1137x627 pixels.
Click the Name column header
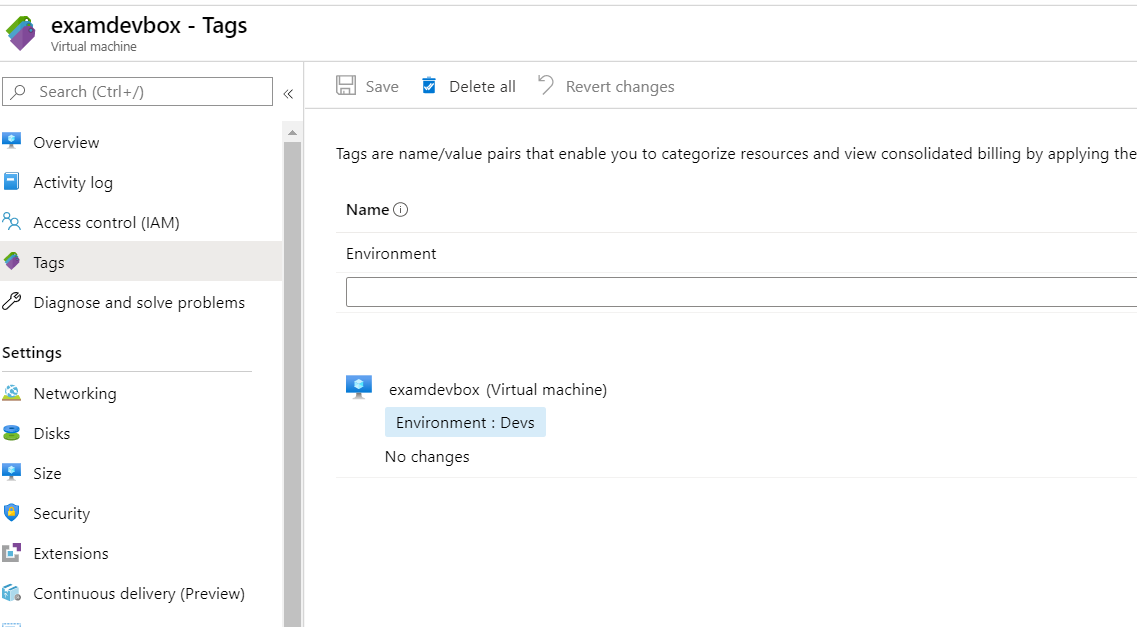pyautogui.click(x=368, y=209)
